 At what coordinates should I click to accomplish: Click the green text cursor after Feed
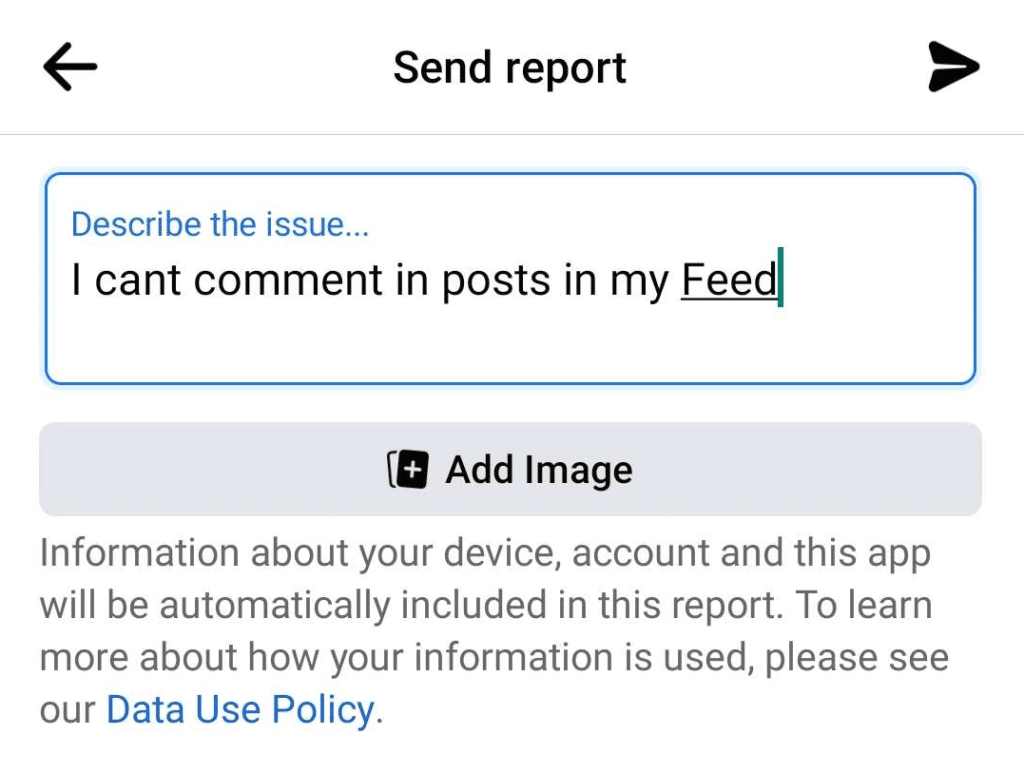pyautogui.click(x=780, y=277)
